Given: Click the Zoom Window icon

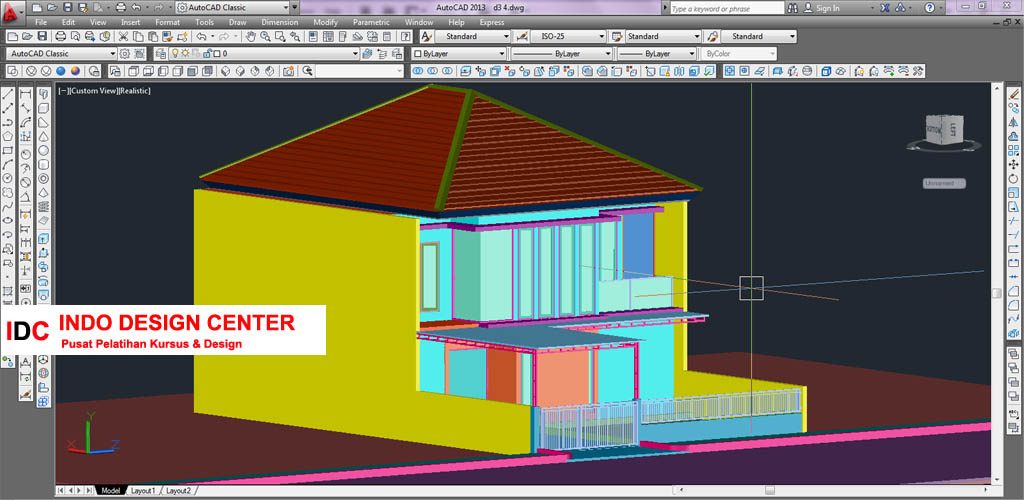Looking at the screenshot, I should (x=280, y=37).
